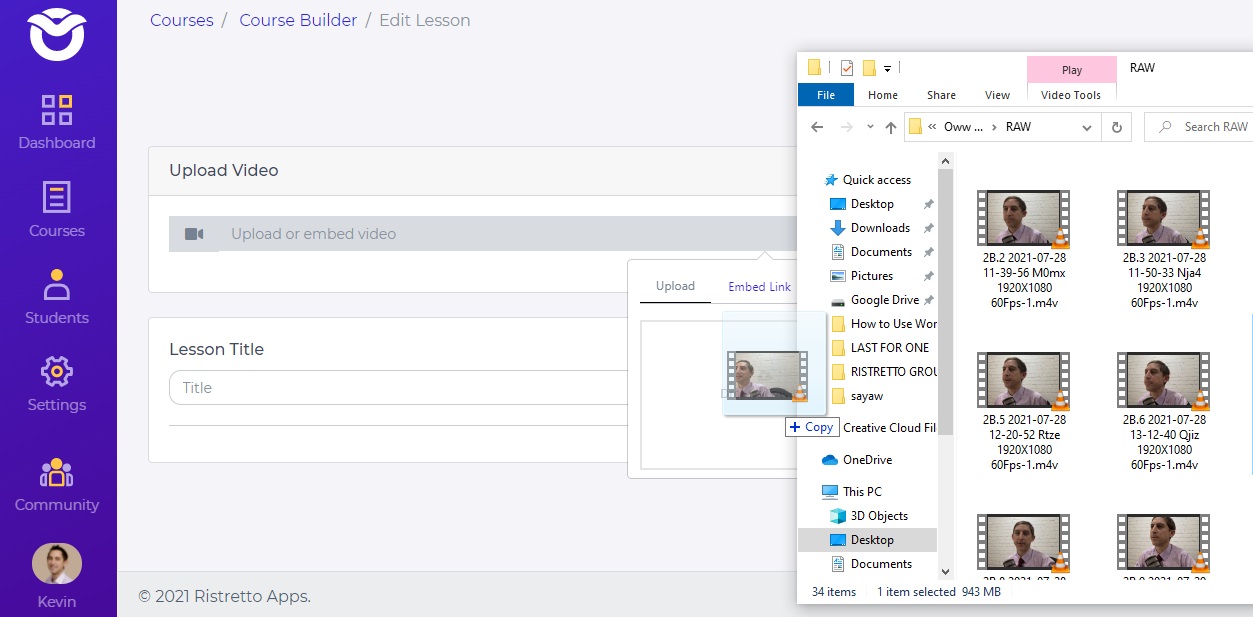Go to Courses breadcrumb link
This screenshot has width=1253, height=617.
[x=182, y=20]
